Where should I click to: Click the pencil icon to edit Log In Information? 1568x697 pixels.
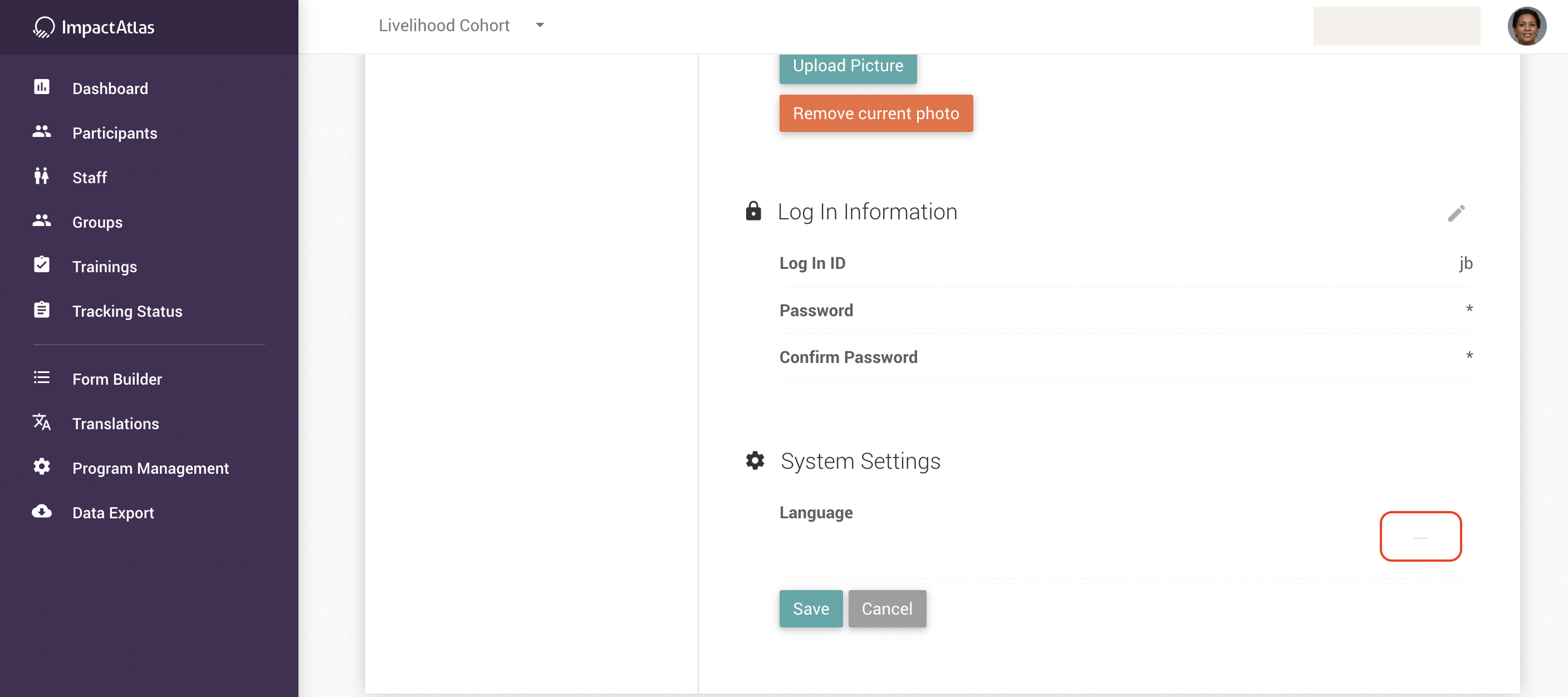coord(1457,213)
